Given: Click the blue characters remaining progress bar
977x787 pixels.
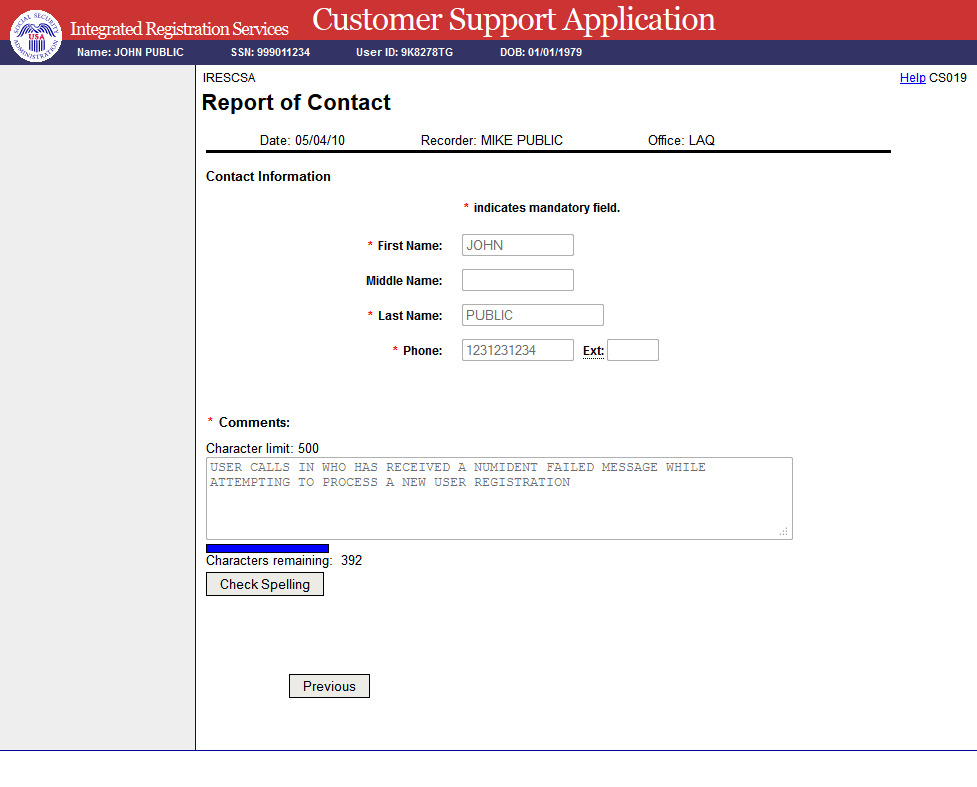Looking at the screenshot, I should pyautogui.click(x=267, y=548).
